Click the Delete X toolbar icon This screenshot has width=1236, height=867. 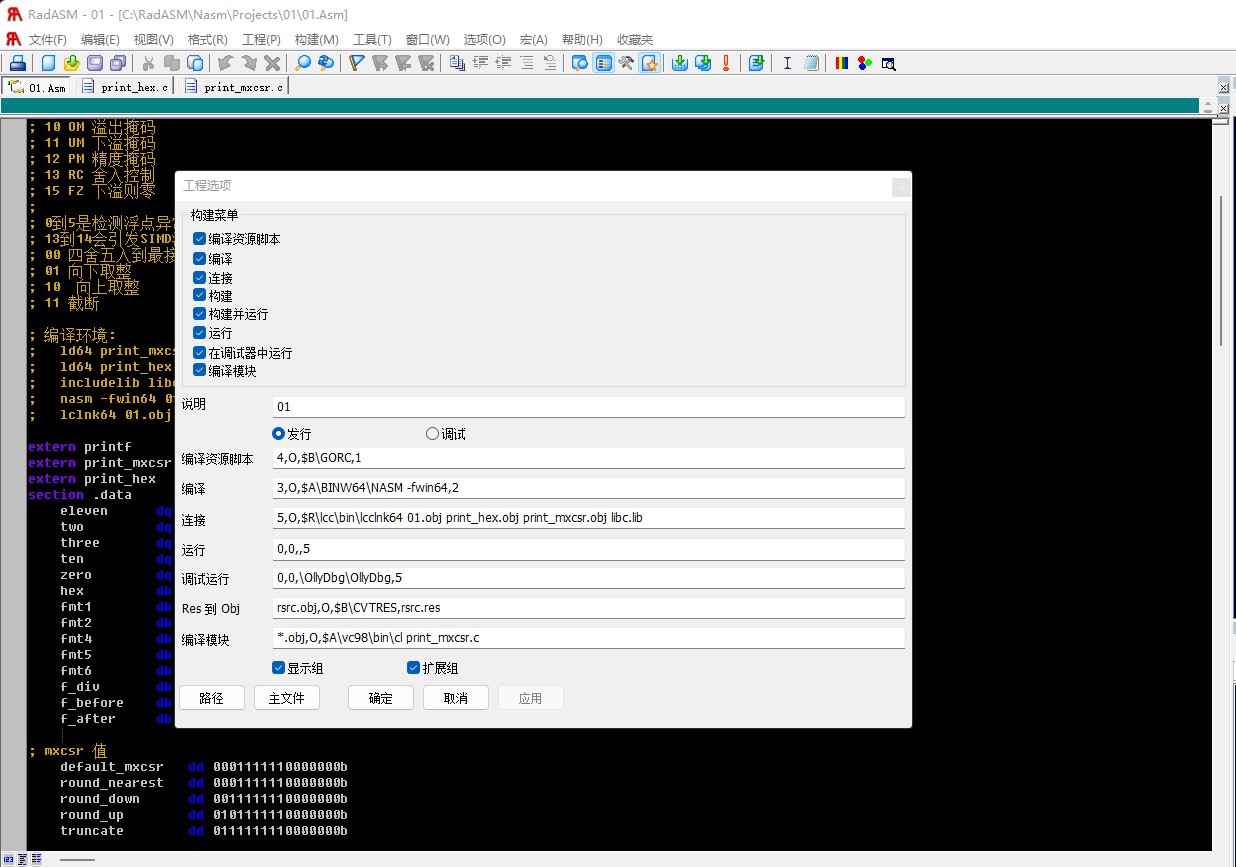[x=271, y=63]
